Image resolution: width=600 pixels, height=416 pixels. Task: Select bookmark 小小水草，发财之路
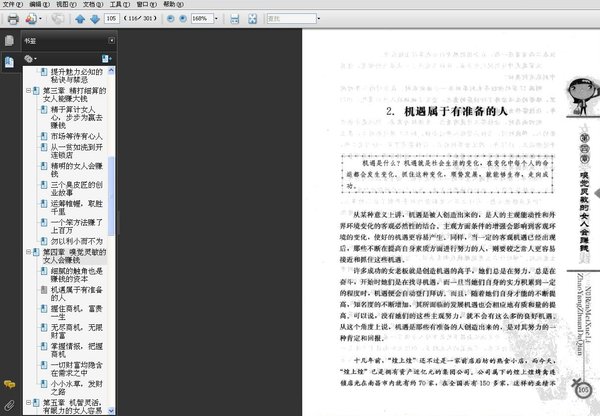point(77,388)
